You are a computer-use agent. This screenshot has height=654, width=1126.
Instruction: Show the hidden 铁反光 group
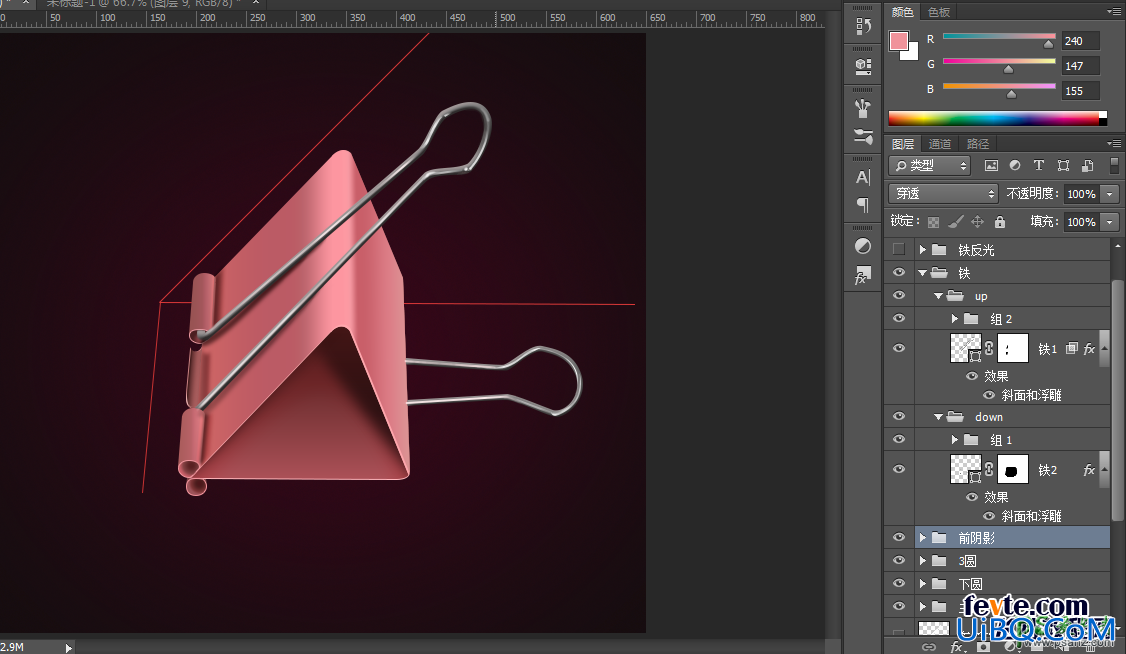coord(898,250)
